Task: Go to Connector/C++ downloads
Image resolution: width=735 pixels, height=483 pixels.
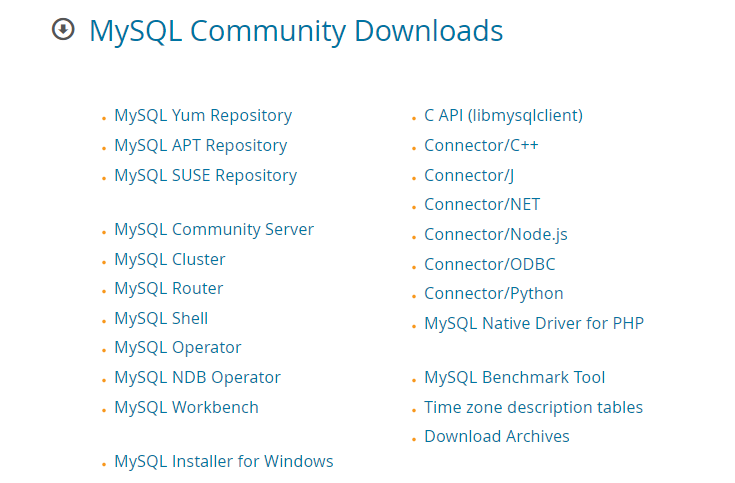Action: tap(481, 145)
